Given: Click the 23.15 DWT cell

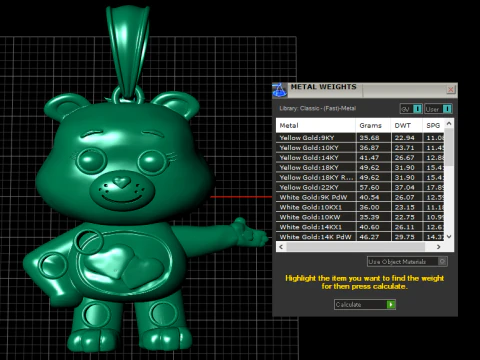Looking at the screenshot, I should tap(407, 207).
